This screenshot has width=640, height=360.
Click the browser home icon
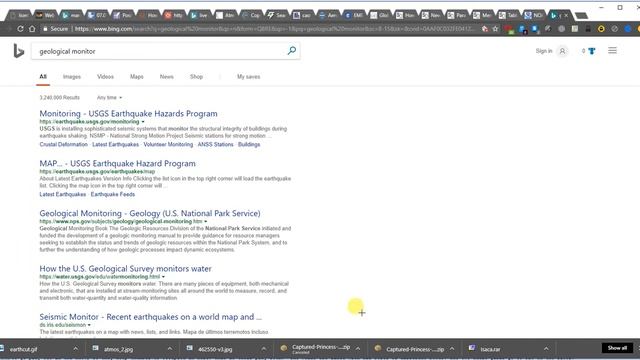[x=32, y=29]
